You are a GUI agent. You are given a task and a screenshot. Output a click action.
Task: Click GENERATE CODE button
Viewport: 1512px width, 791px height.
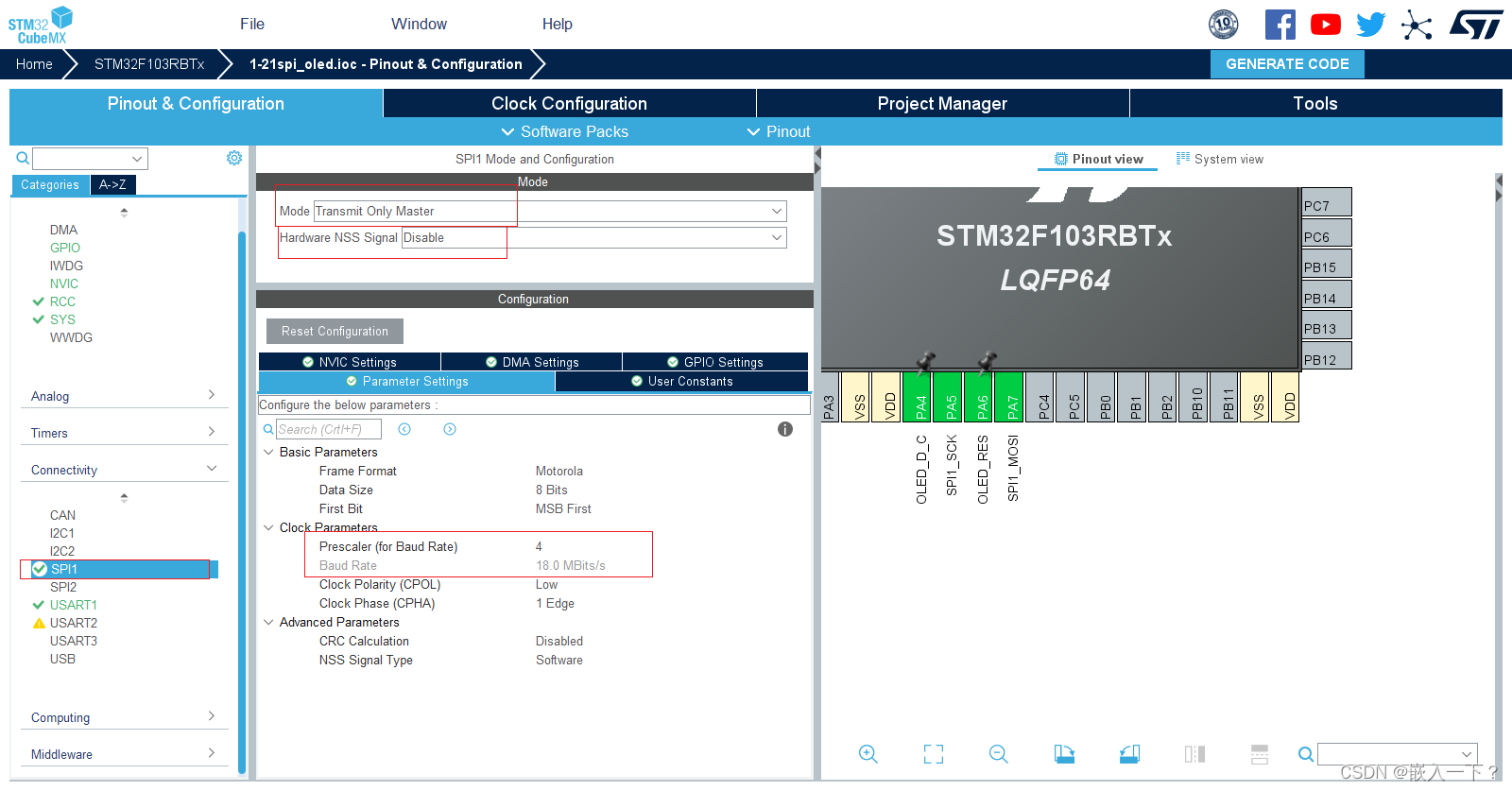tap(1287, 63)
